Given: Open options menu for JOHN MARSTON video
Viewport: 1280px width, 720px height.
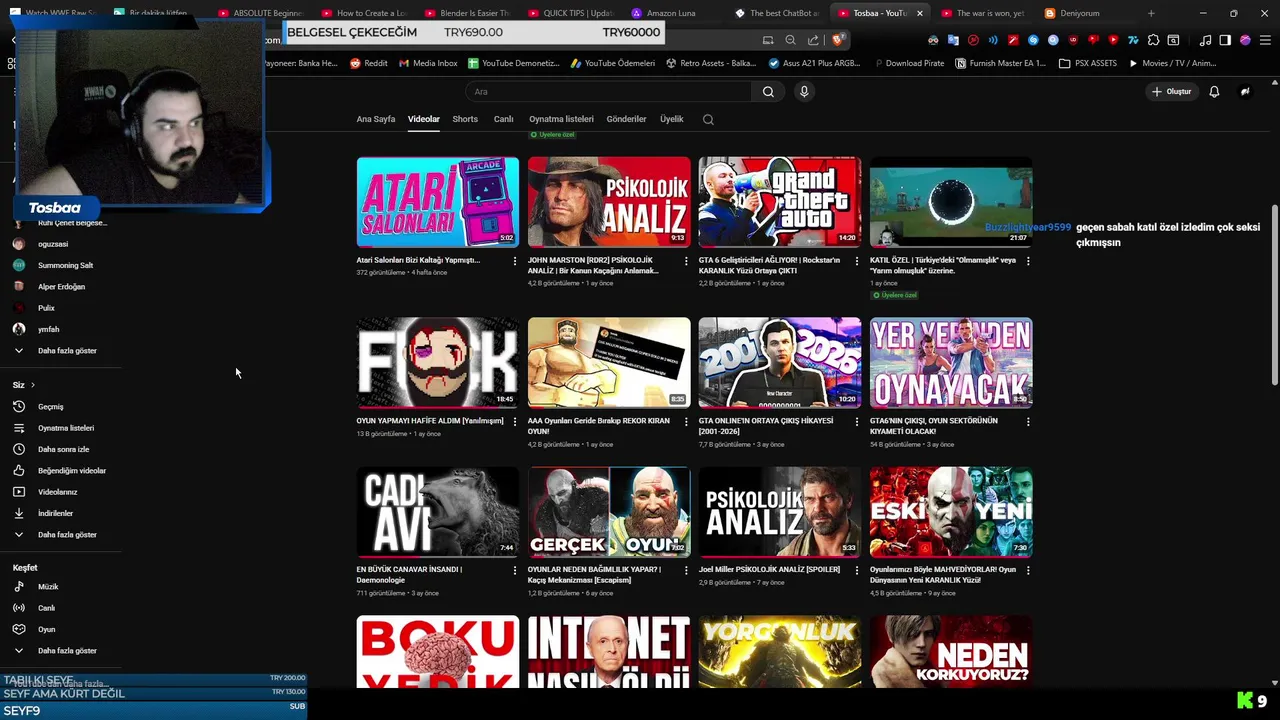Looking at the screenshot, I should tap(686, 261).
